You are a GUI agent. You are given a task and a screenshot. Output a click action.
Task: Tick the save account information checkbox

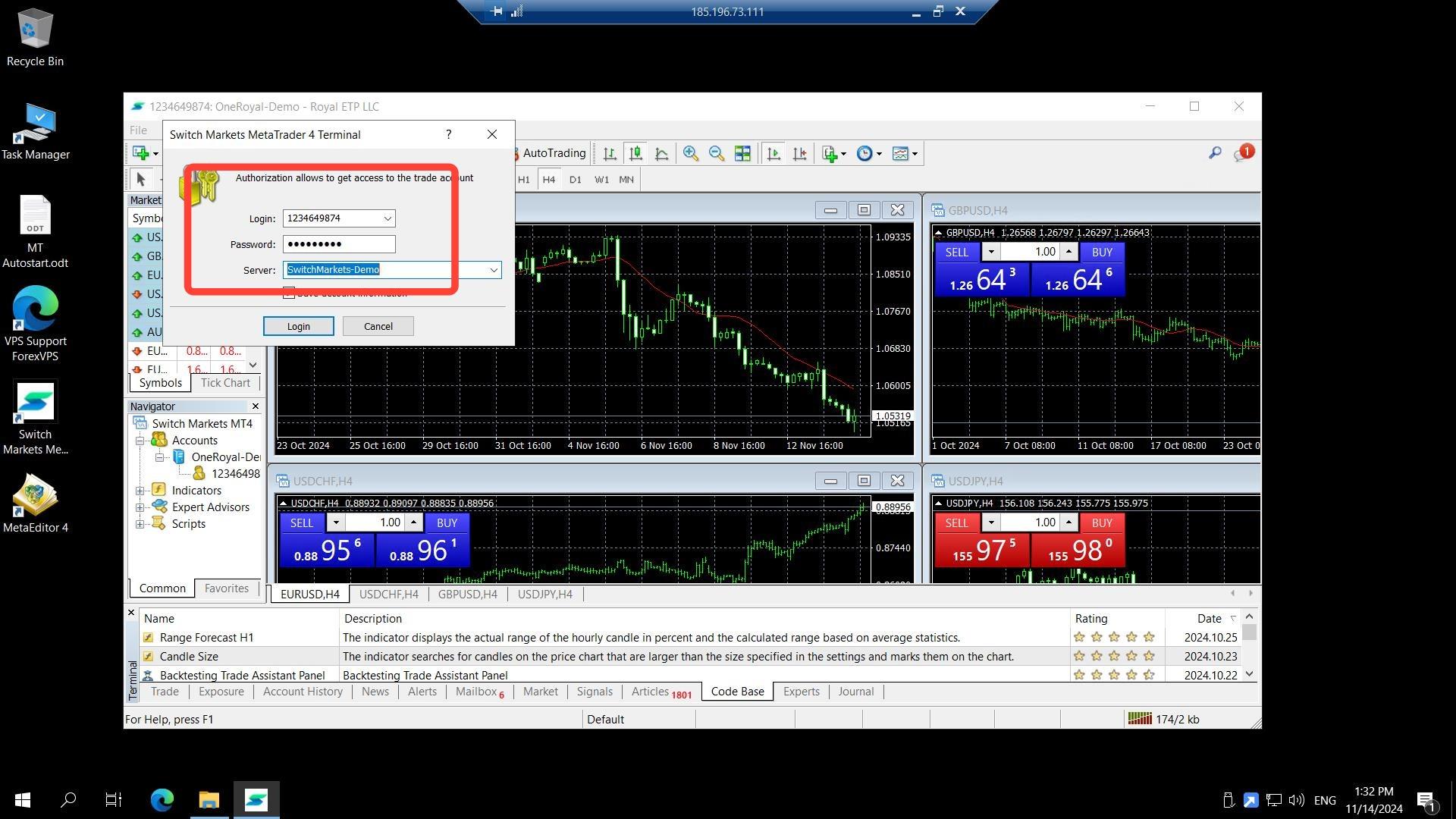coord(289,293)
